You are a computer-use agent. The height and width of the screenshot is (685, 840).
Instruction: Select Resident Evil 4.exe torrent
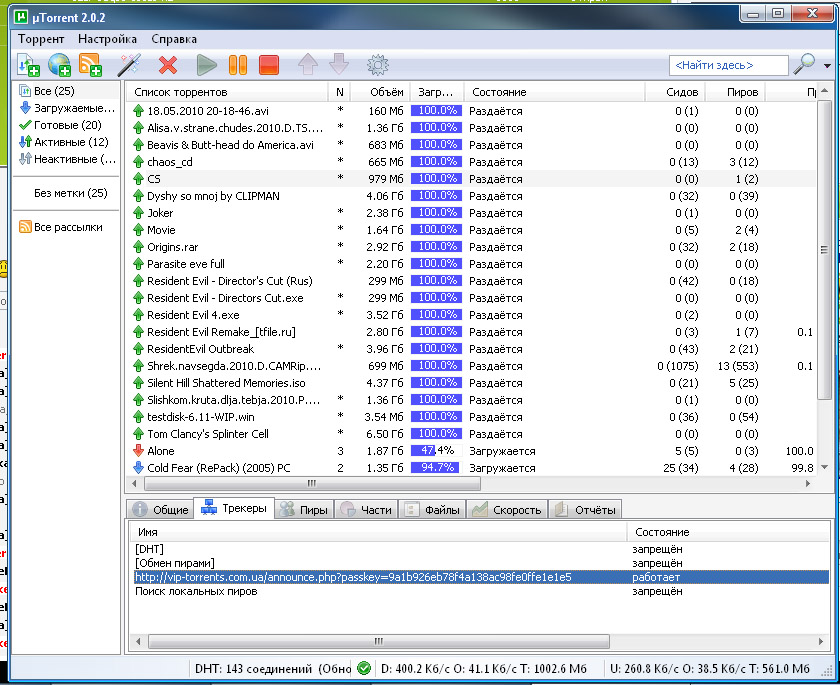point(471,315)
